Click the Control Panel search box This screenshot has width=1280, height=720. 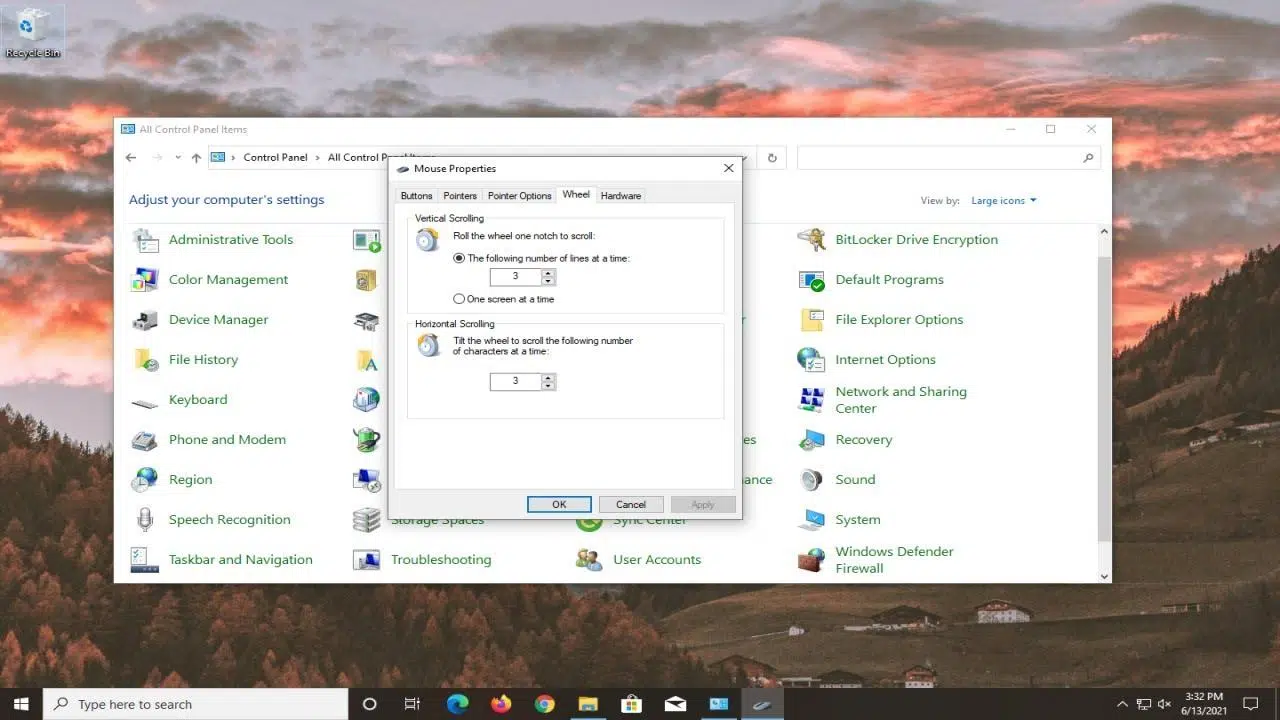pos(940,158)
